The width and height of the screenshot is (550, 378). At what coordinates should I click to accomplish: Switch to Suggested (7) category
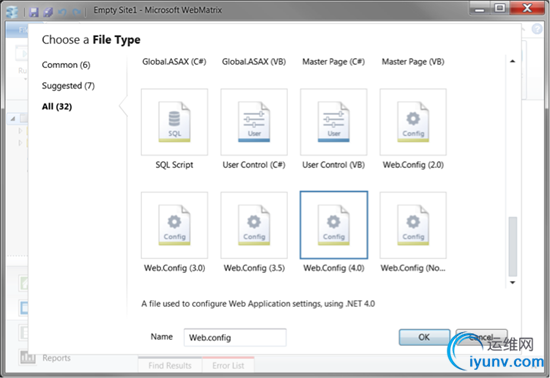click(68, 86)
